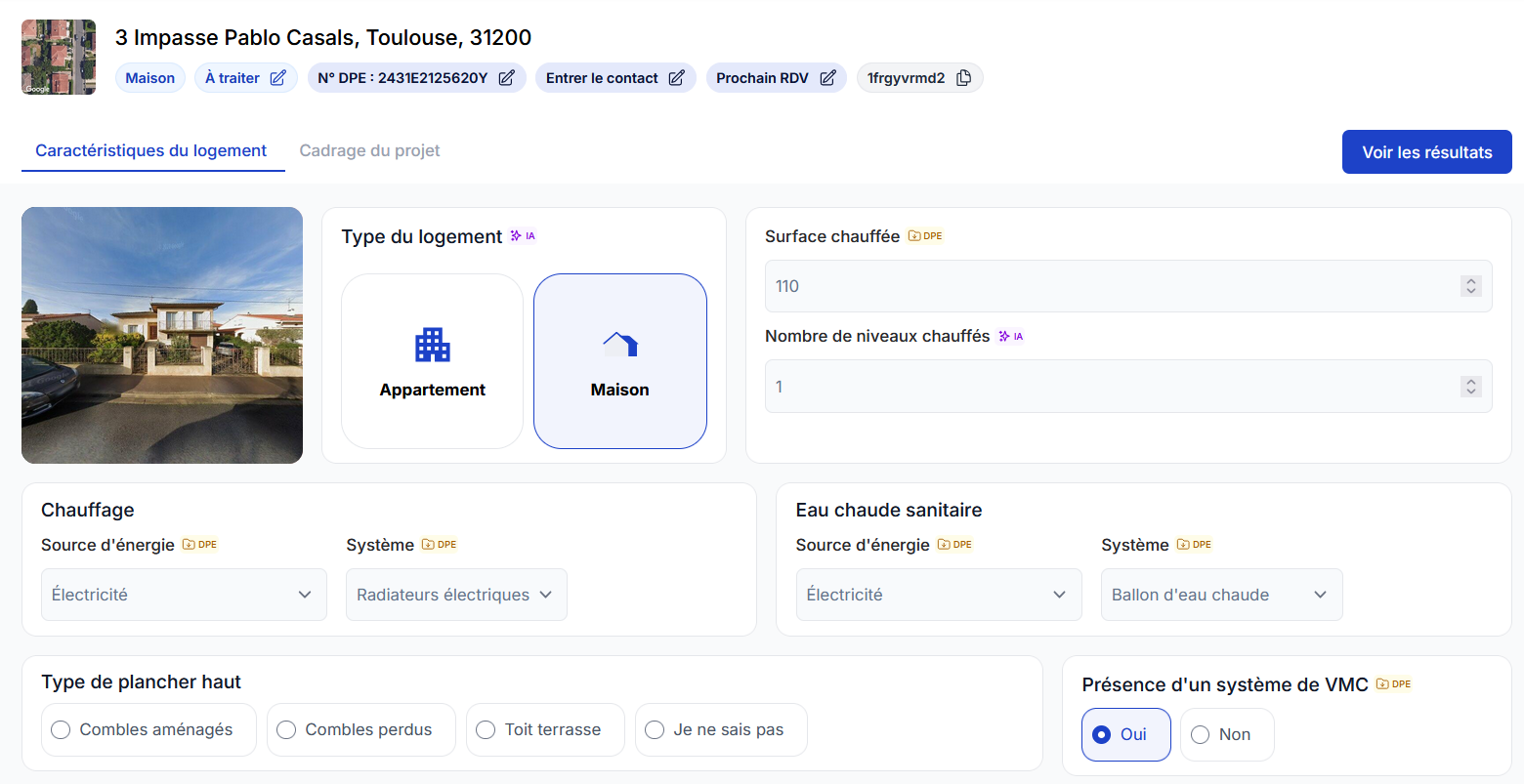The height and width of the screenshot is (784, 1524).
Task: Select Combles perdus radio option
Action: point(360,729)
